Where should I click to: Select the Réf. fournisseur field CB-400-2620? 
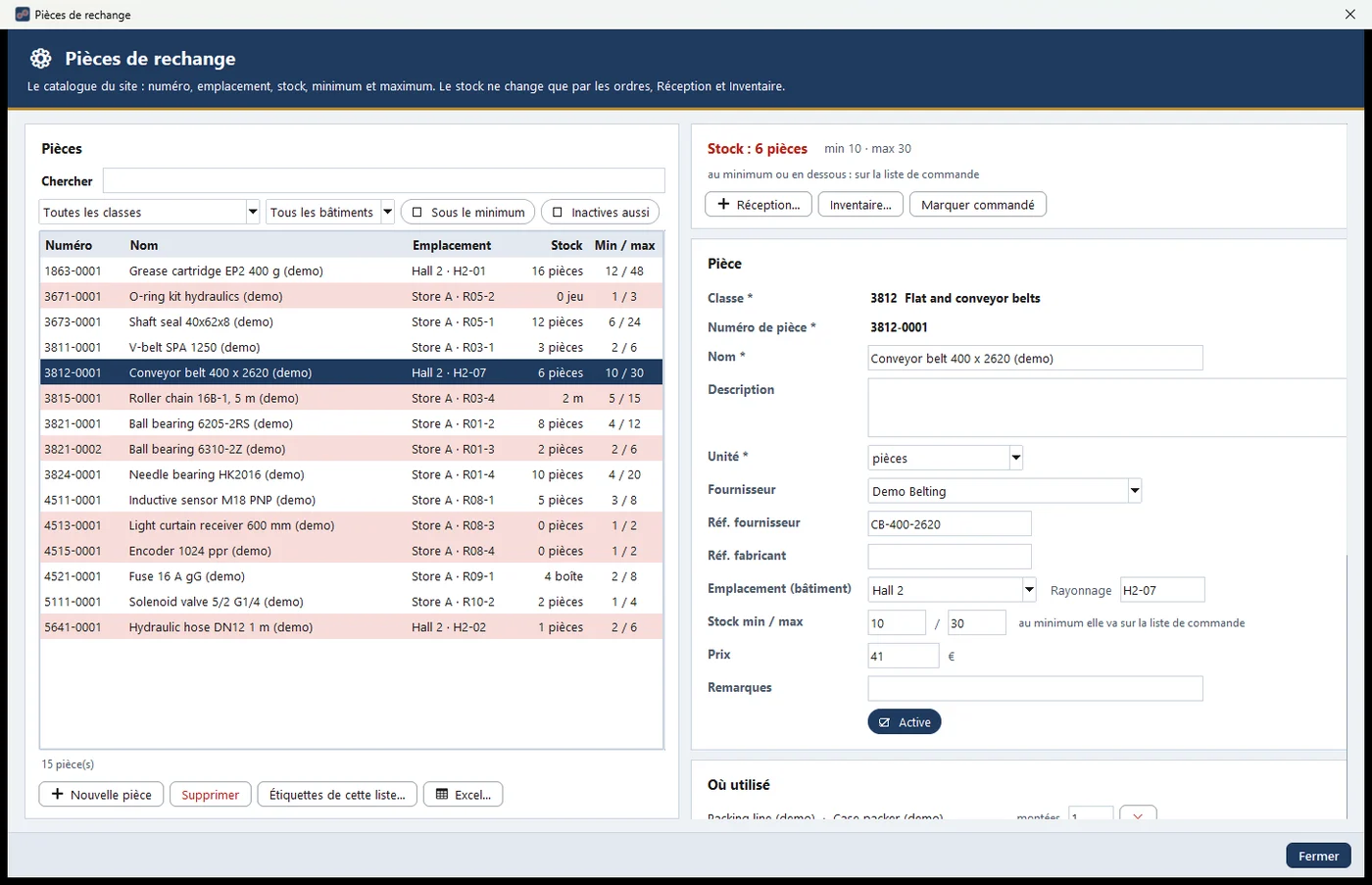point(950,523)
